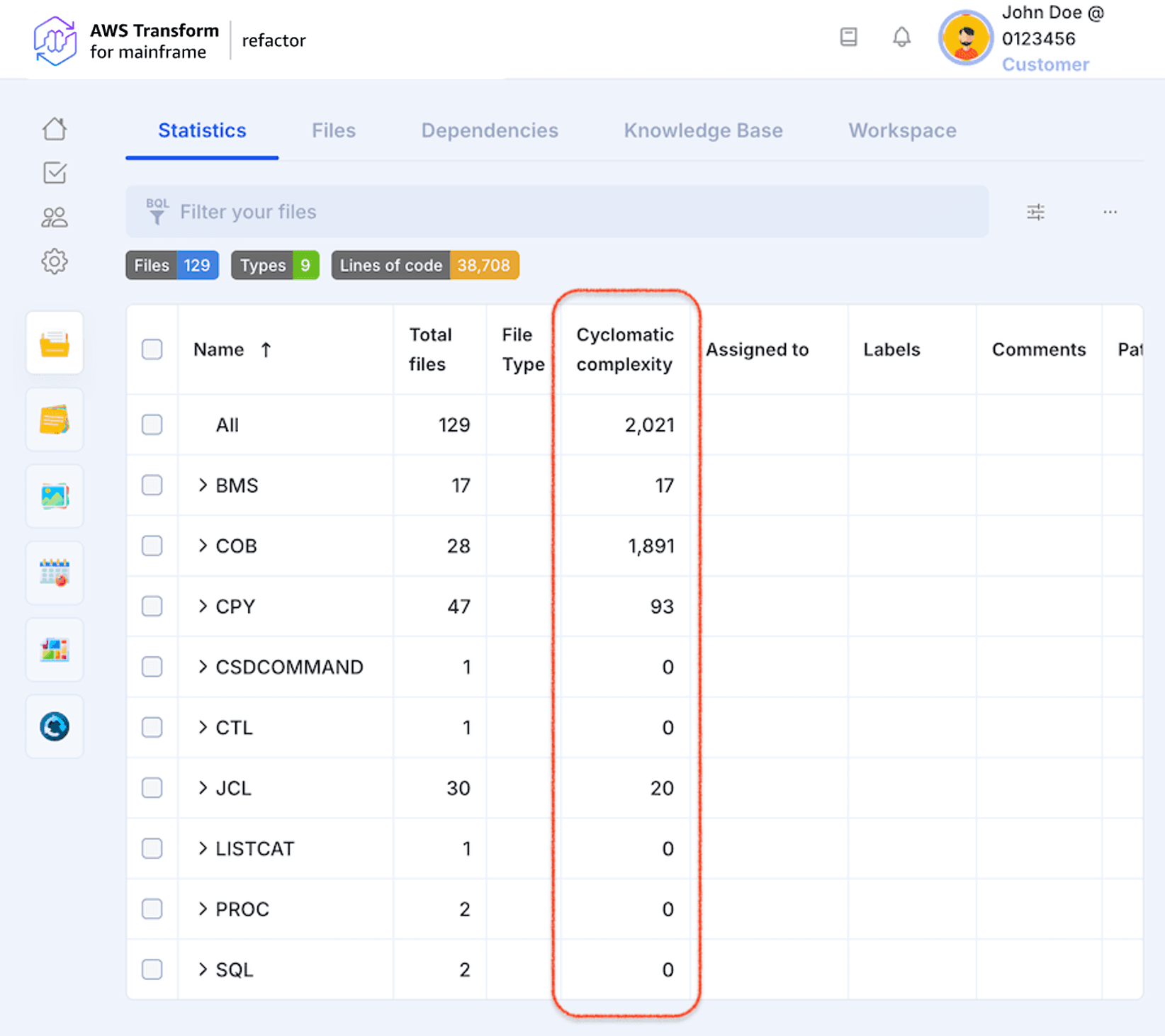Select the calendar app icon in sidebar
The width and height of the screenshot is (1165, 1036).
(55, 573)
